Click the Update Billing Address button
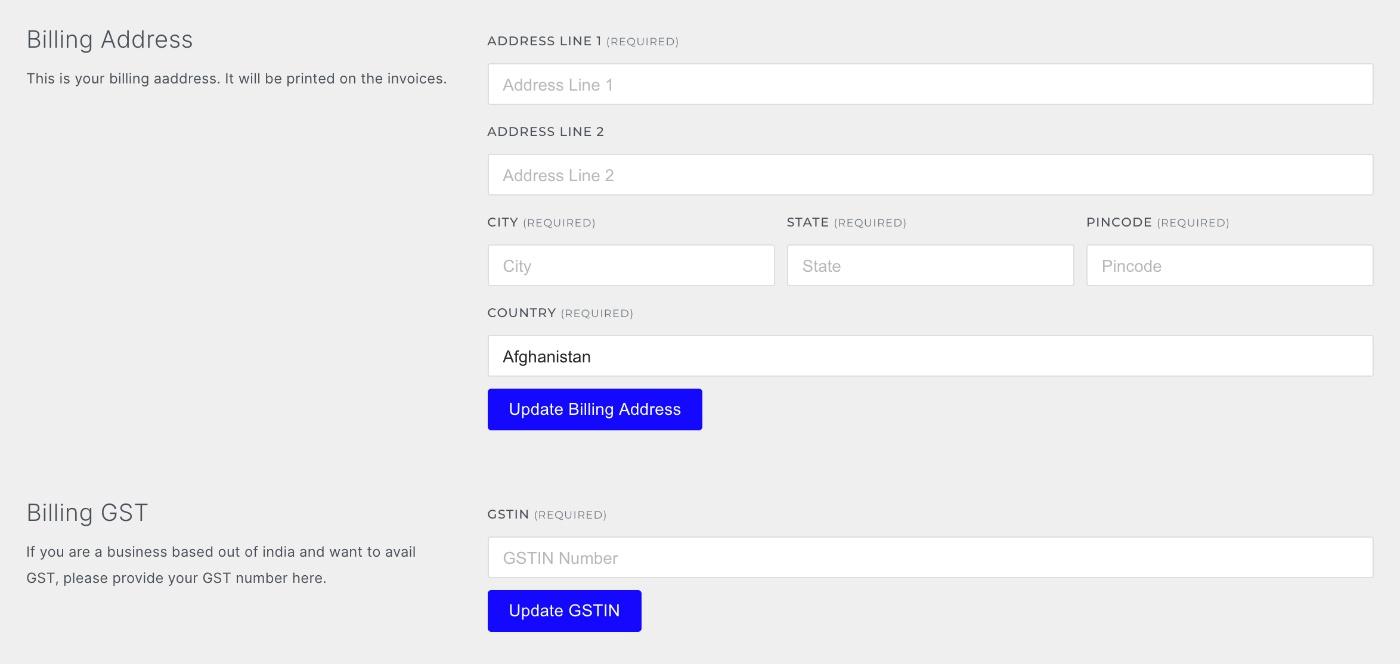Viewport: 1400px width, 664px height. click(595, 409)
